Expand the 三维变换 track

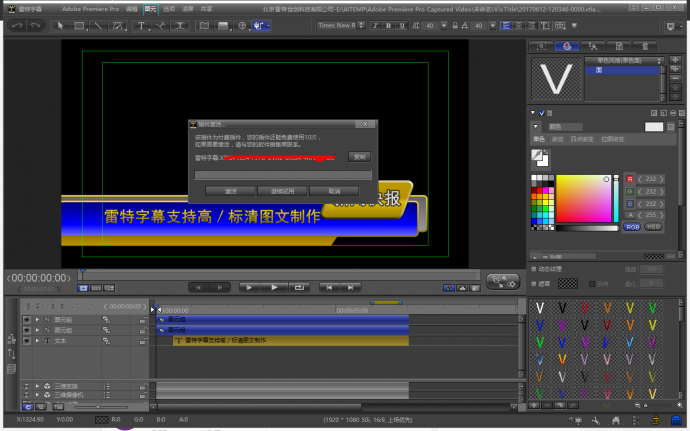(x=37, y=385)
